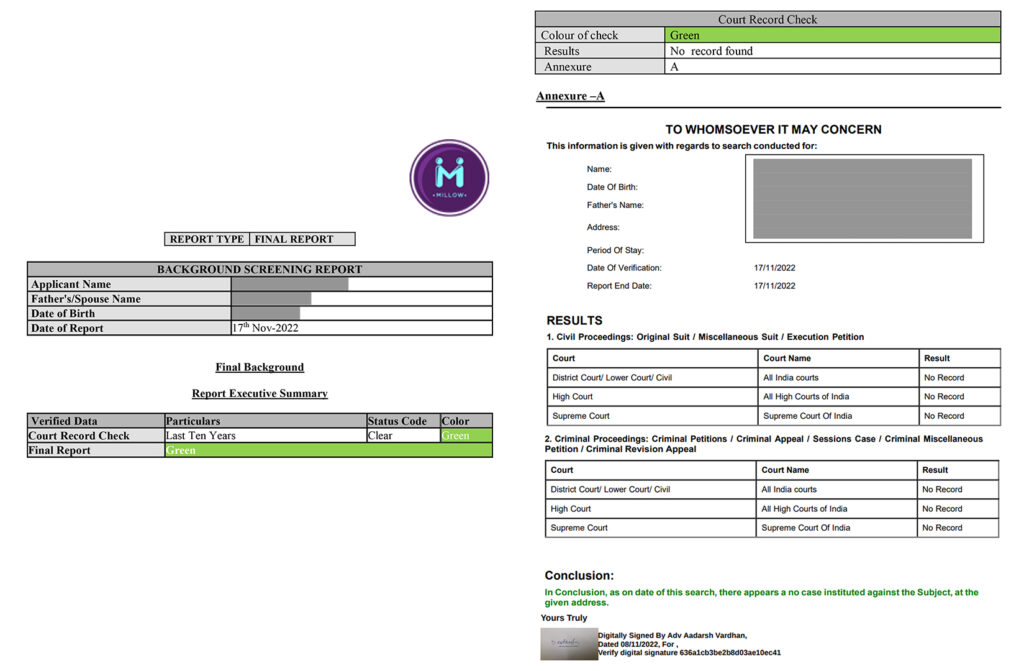Click the Millow company logo
The height and width of the screenshot is (671, 1024).
[448, 177]
